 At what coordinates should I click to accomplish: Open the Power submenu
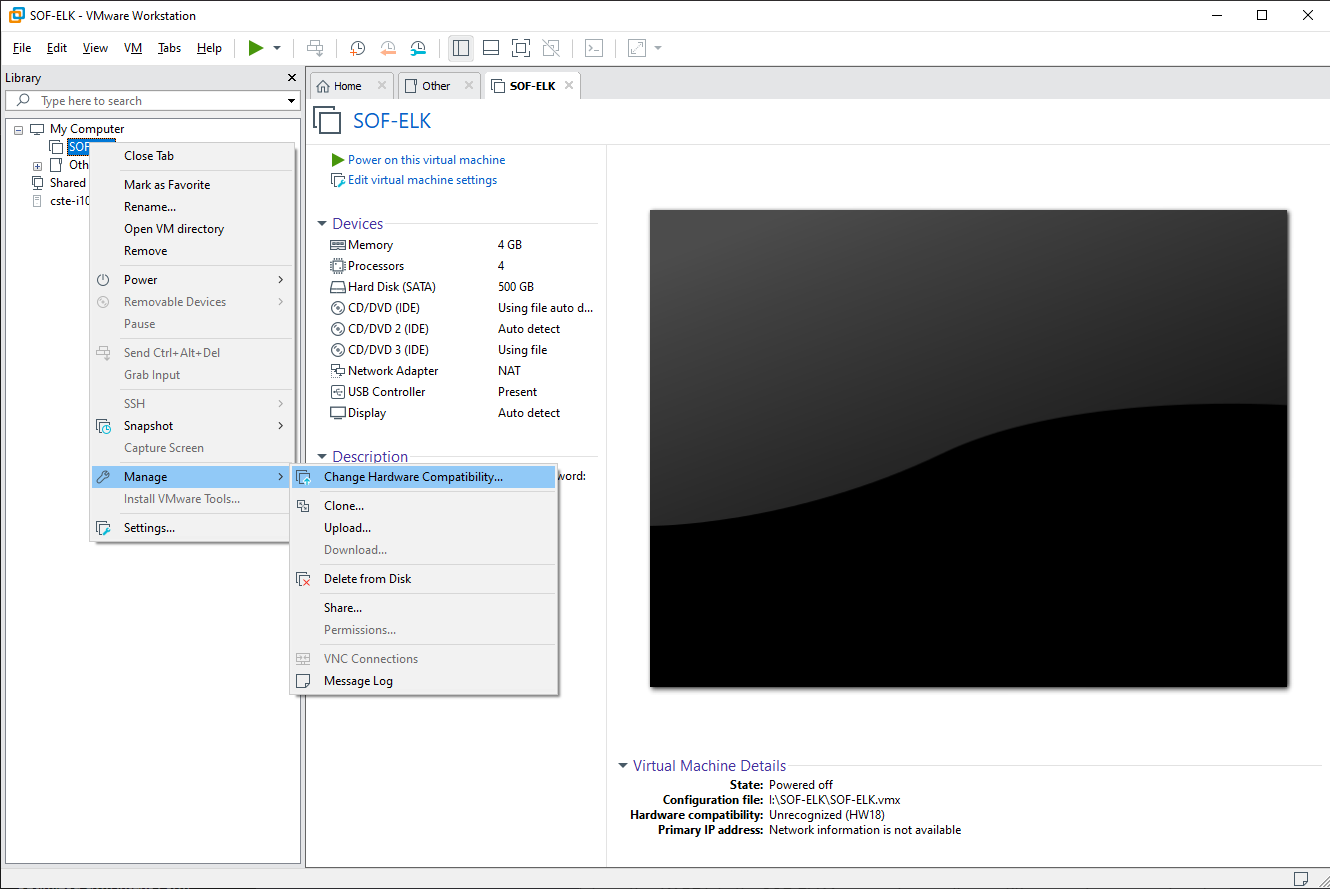pos(193,280)
